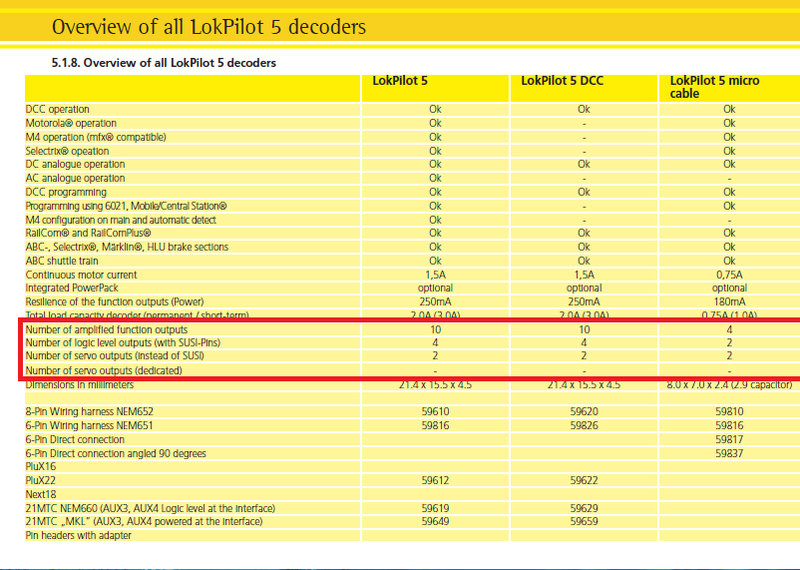Click the 'Continuous motor current' row label
Viewport: 800px width, 570px height.
[x=81, y=275]
